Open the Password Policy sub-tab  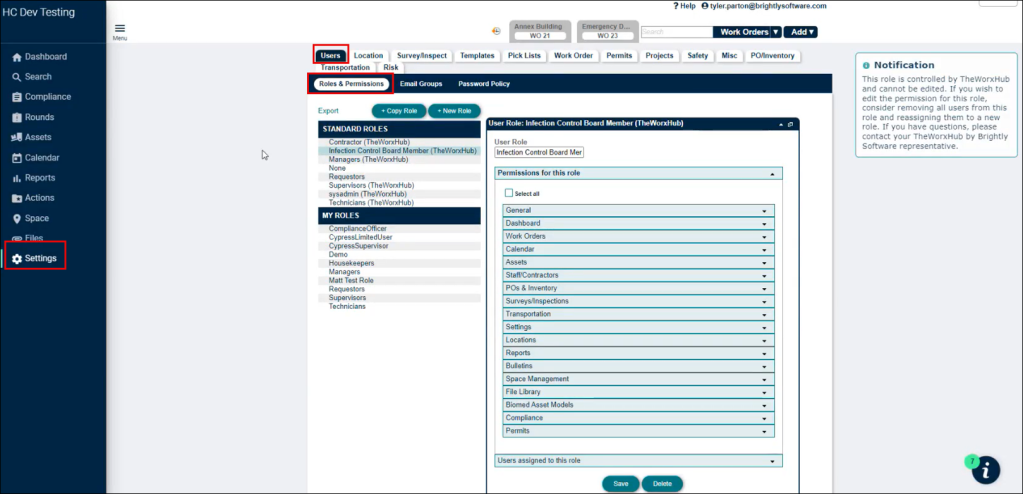[x=484, y=84]
